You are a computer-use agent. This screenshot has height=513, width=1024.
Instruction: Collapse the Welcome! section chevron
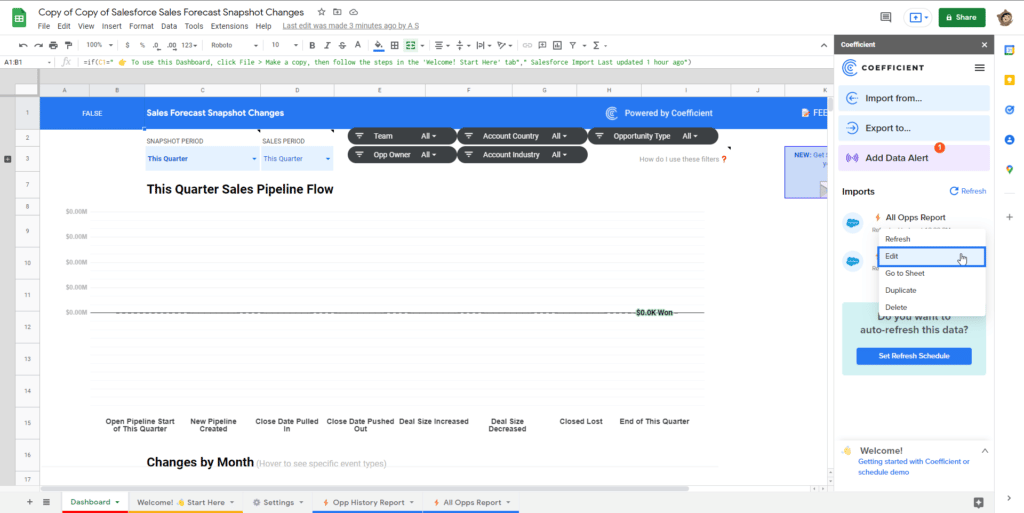coord(985,451)
